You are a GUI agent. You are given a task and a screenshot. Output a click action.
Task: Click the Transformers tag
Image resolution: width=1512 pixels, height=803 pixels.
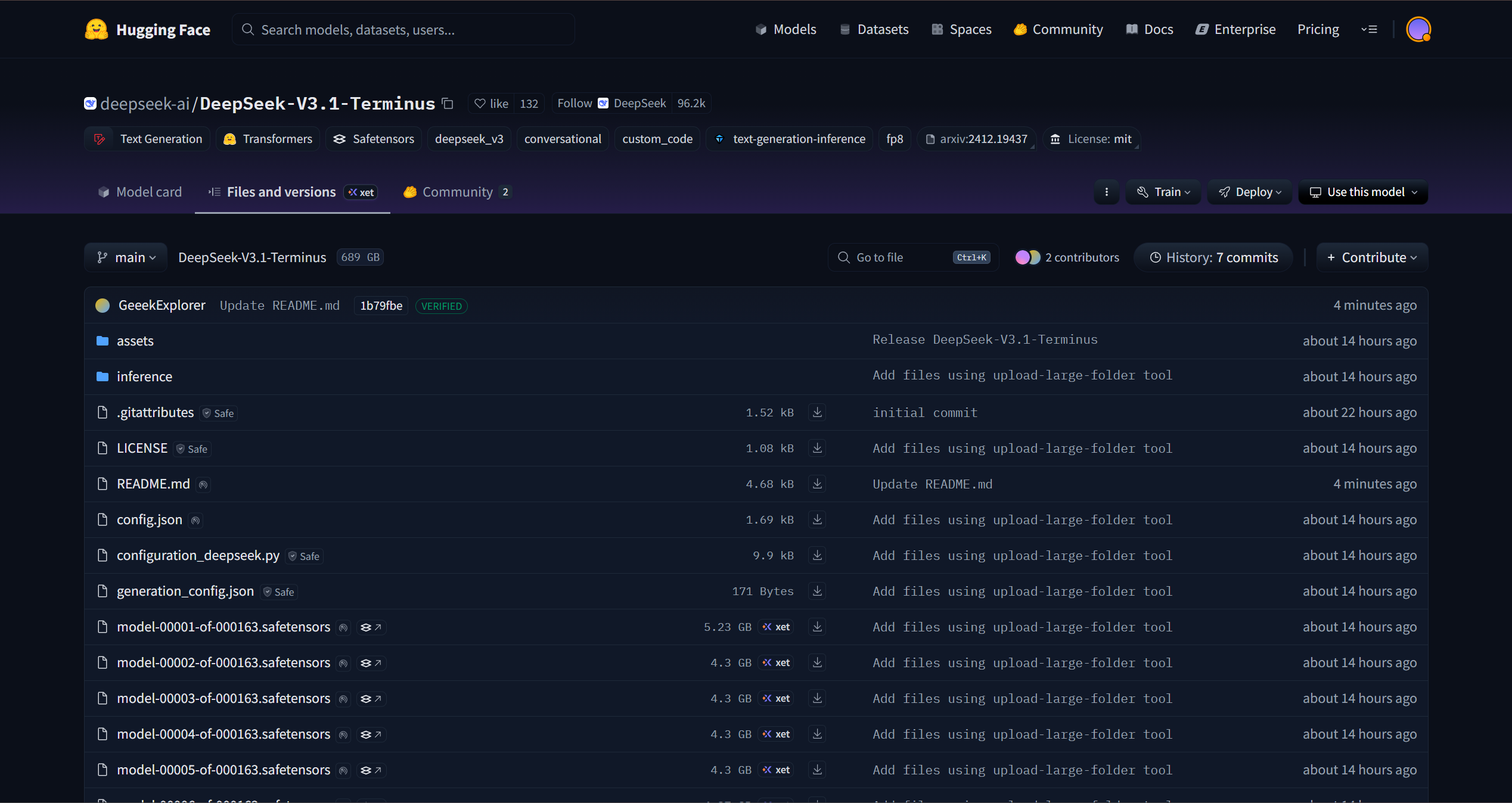coord(268,139)
